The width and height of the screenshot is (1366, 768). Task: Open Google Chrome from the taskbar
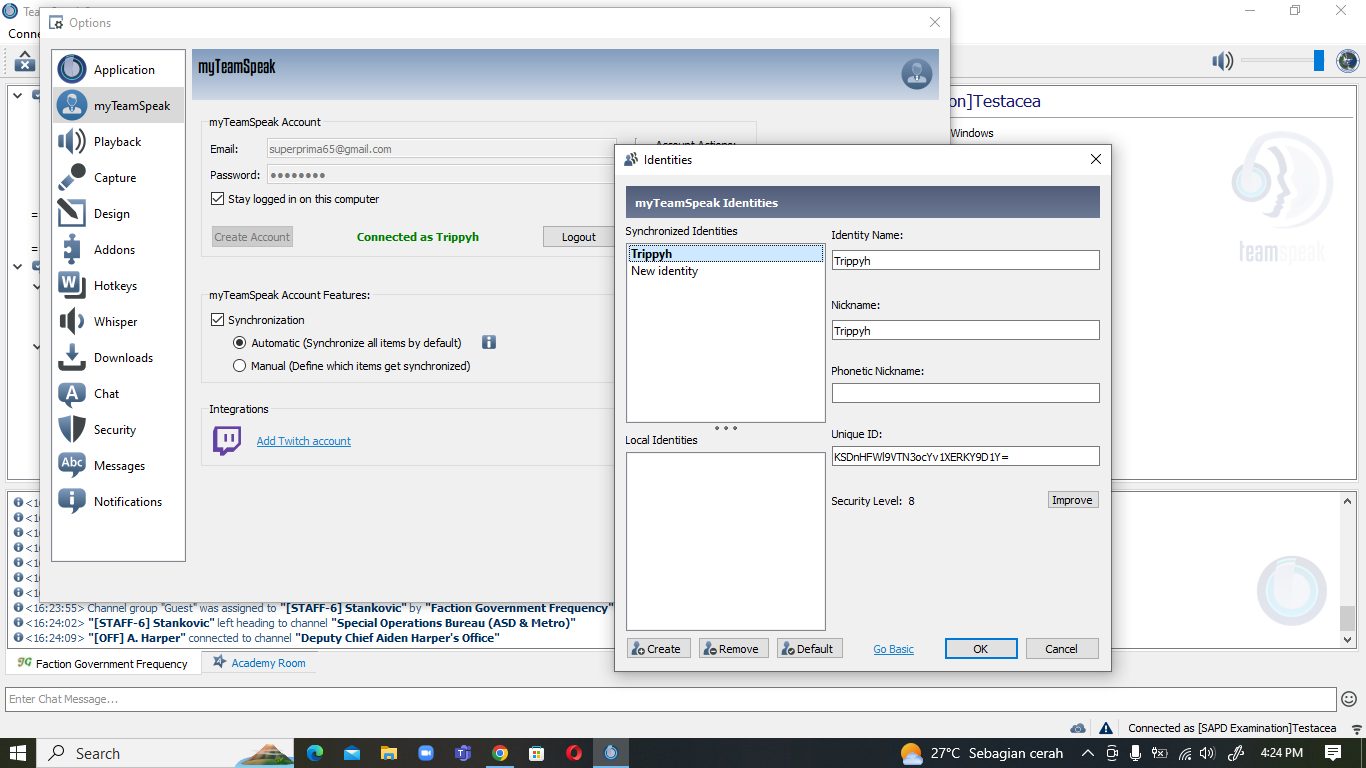[x=500, y=753]
